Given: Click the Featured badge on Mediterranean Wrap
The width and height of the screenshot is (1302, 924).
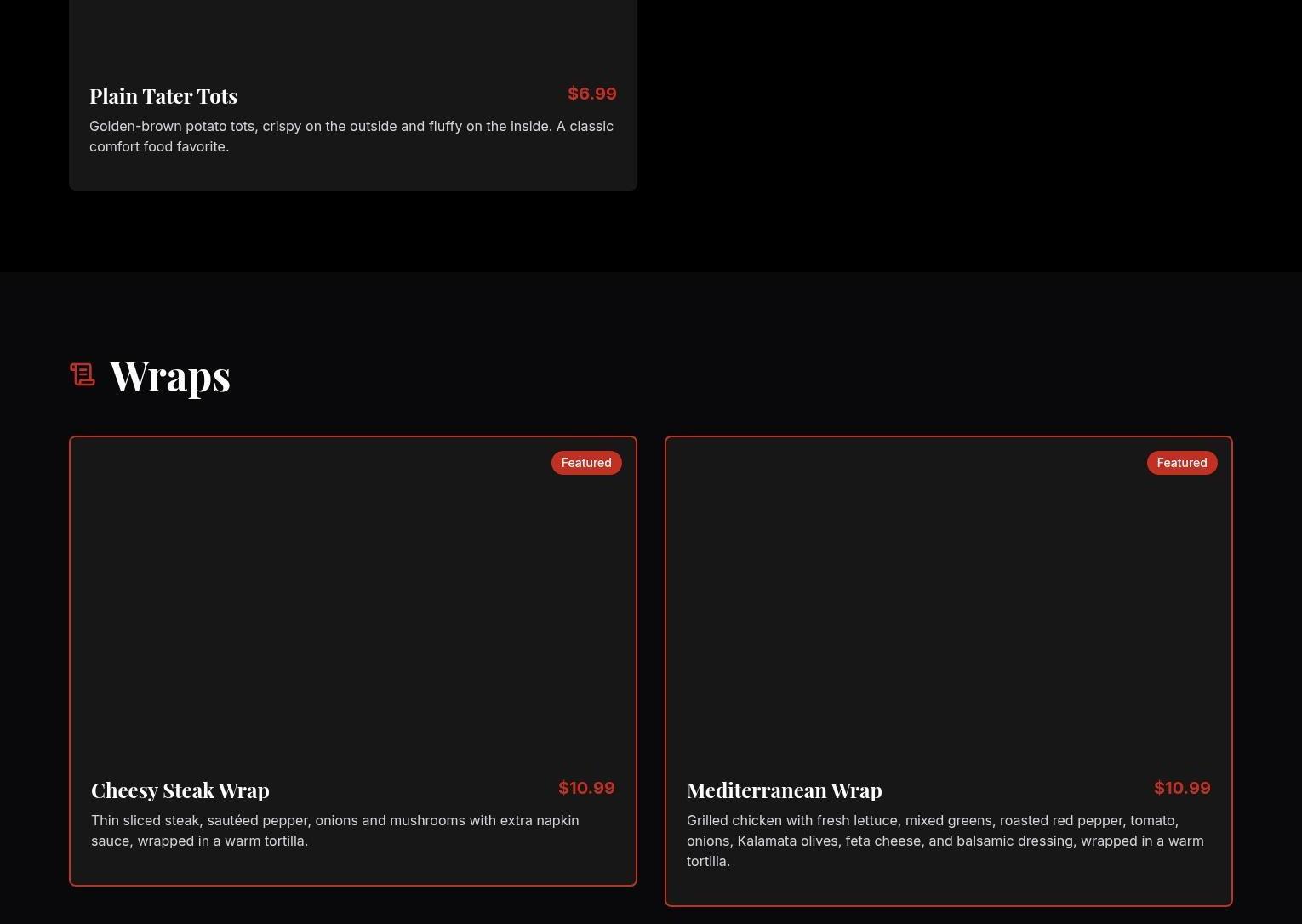Looking at the screenshot, I should [1182, 463].
